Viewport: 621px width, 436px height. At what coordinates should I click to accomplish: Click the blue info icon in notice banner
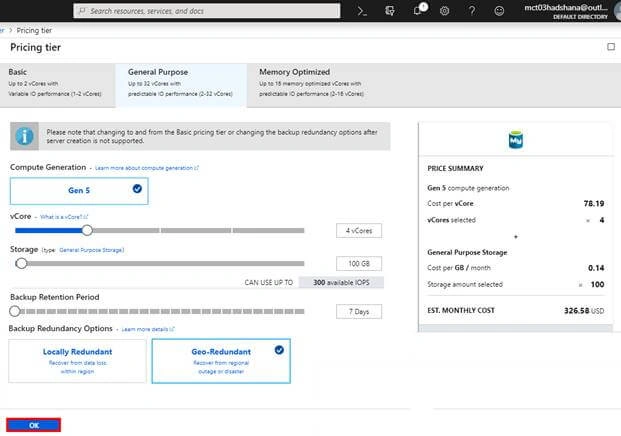[24, 136]
